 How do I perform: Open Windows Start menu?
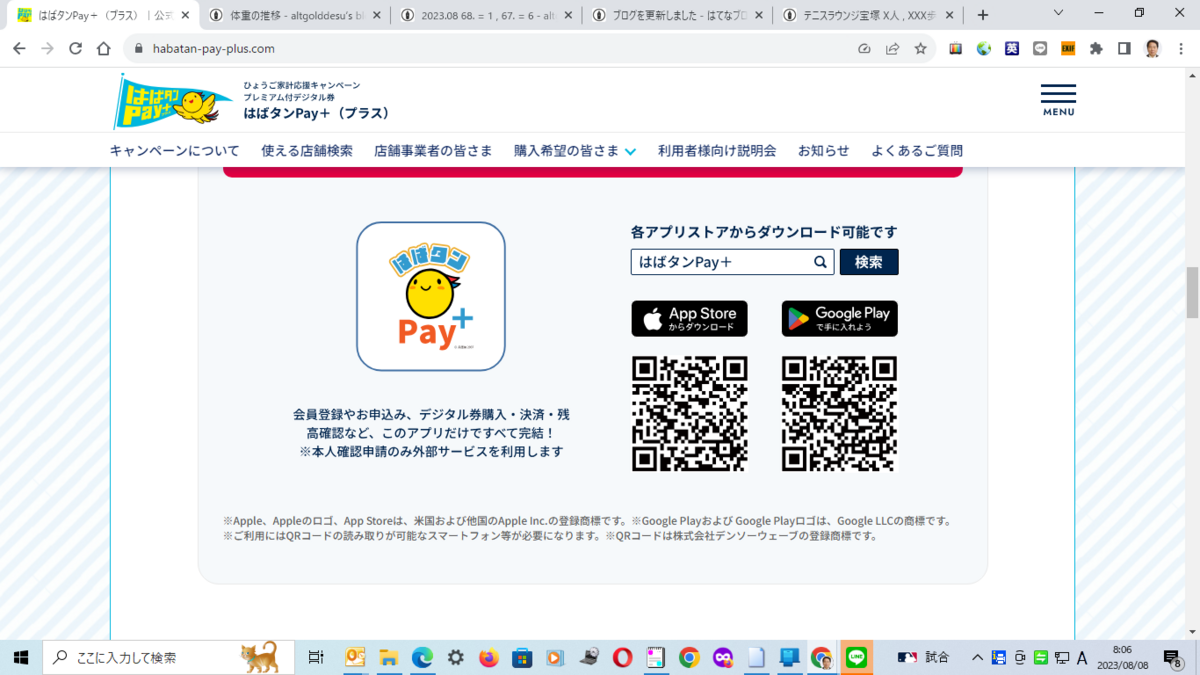click(x=20, y=658)
